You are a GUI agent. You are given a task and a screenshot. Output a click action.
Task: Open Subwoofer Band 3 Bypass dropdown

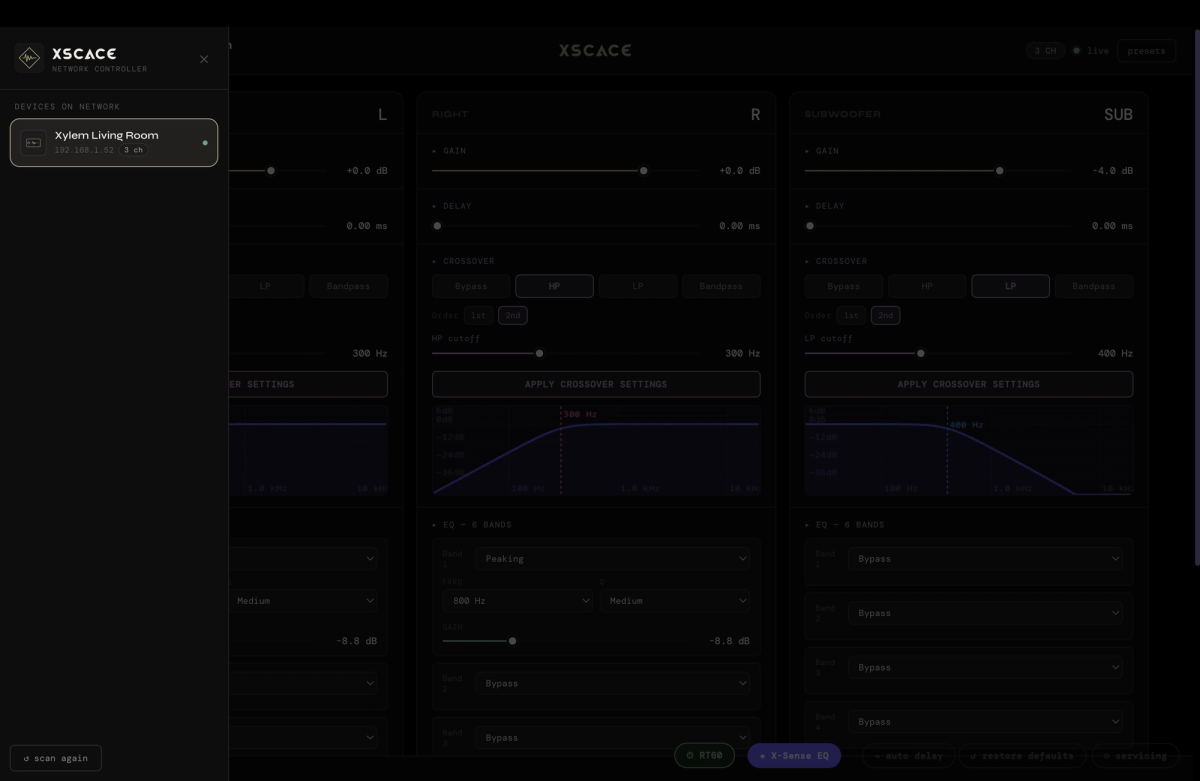[986, 667]
